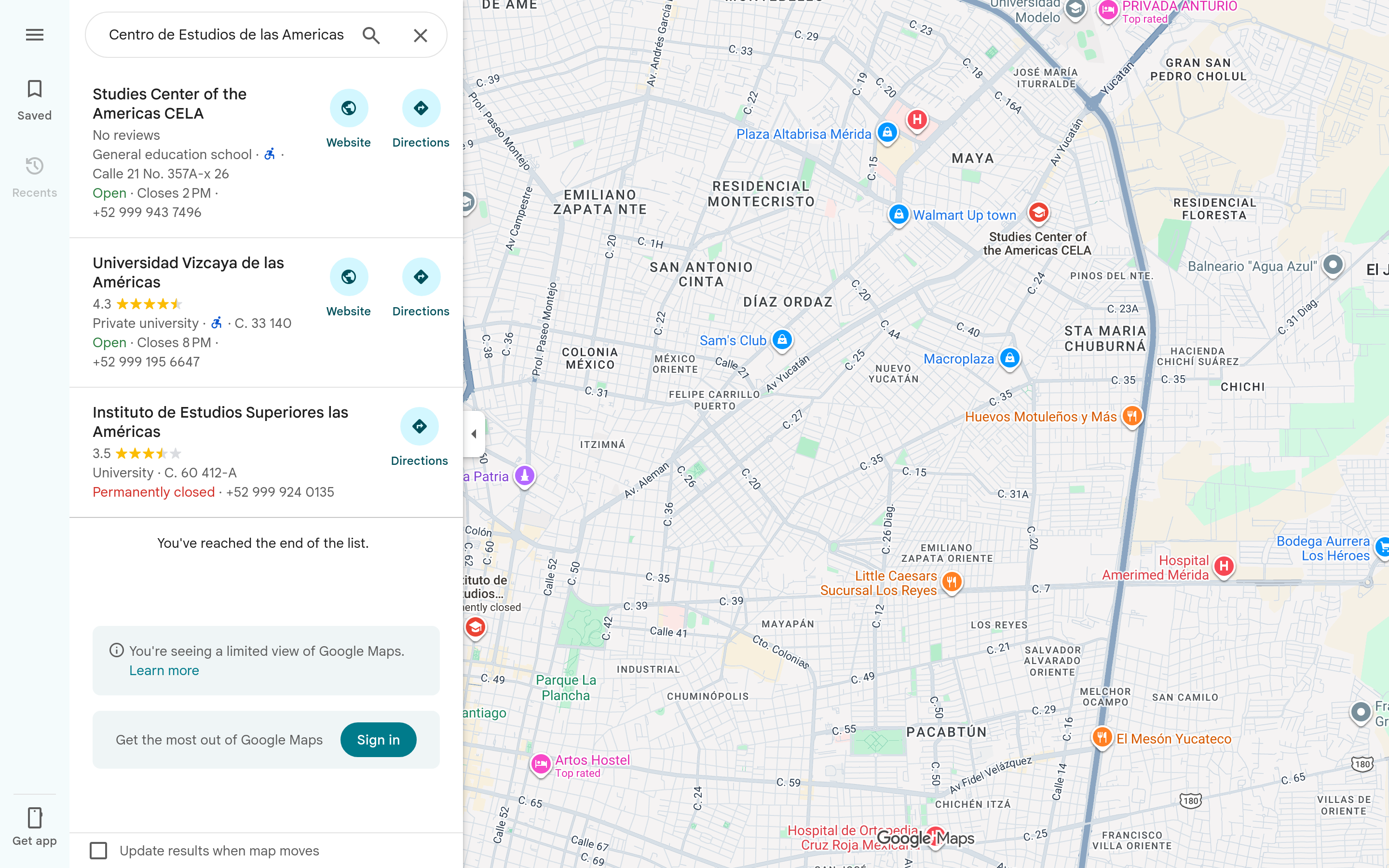Click Balneario Agua Azul map pin
This screenshot has height=868, width=1389.
[x=1333, y=265]
